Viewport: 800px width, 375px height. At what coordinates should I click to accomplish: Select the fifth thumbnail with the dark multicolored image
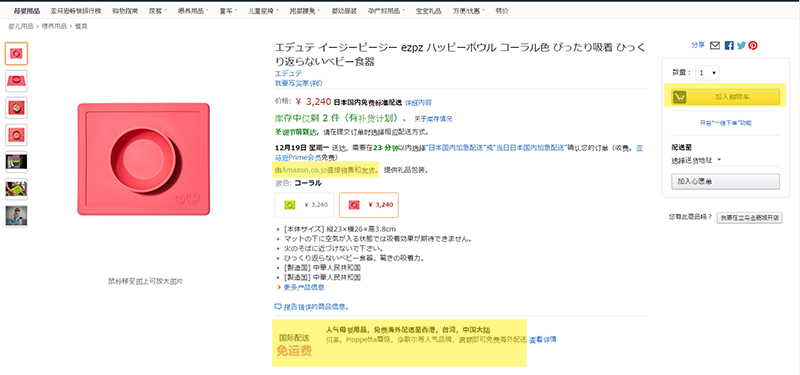(16, 162)
